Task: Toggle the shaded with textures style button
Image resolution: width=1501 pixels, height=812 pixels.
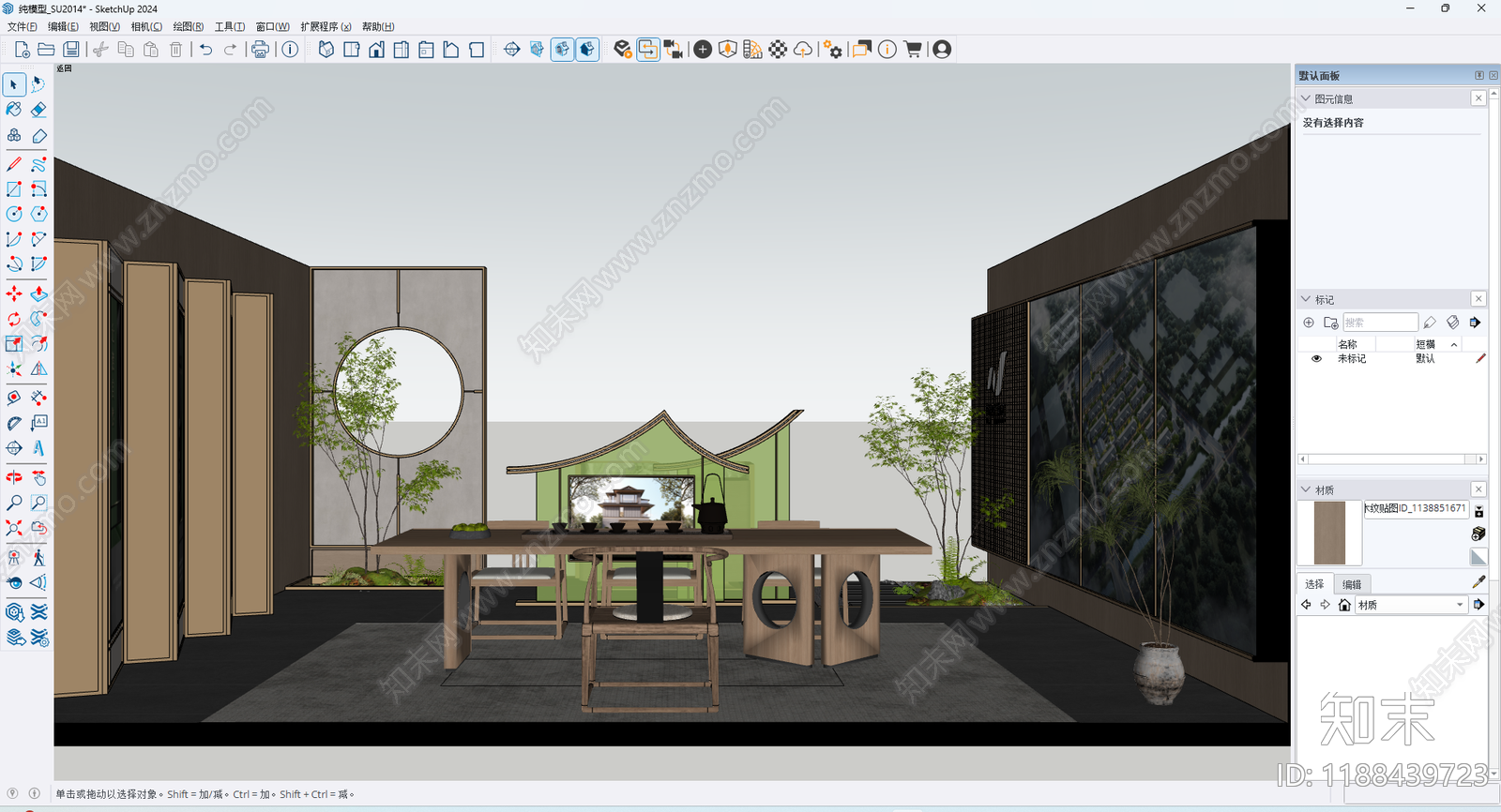Action: [x=587, y=50]
